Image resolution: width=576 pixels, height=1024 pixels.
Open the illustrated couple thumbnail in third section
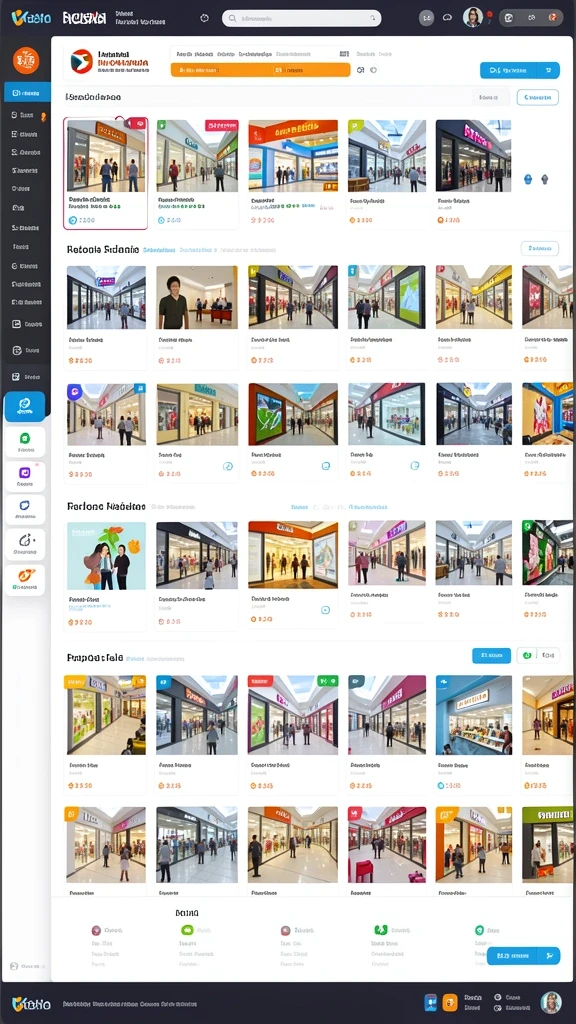point(106,556)
